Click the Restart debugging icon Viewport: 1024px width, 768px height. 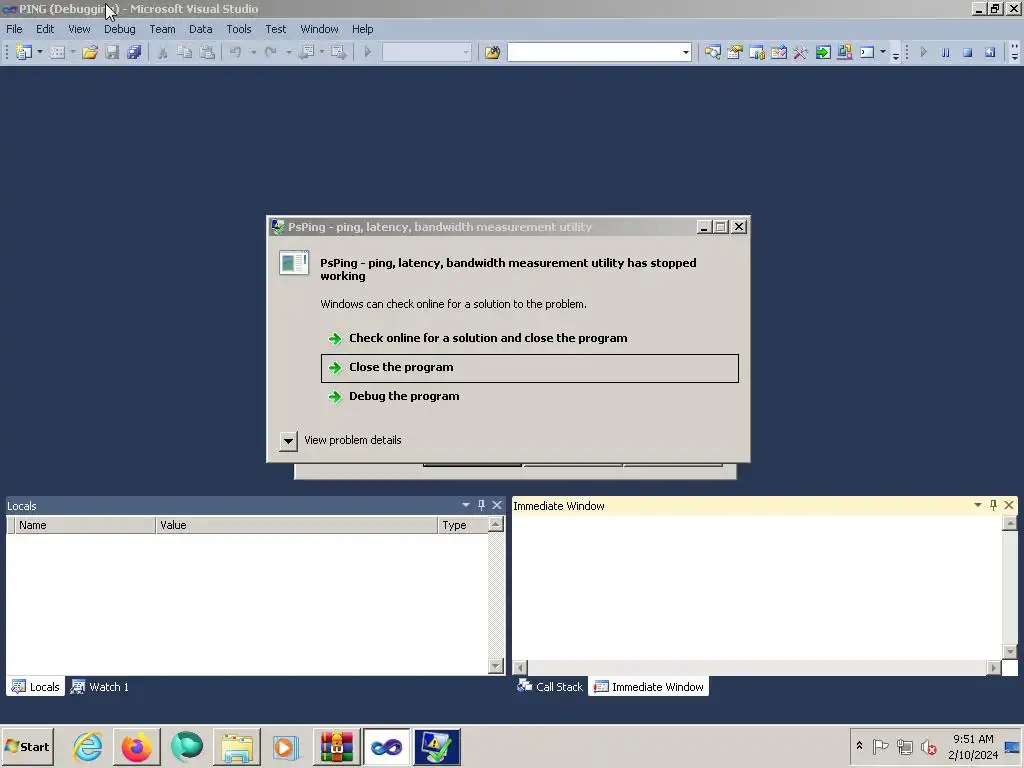[990, 52]
